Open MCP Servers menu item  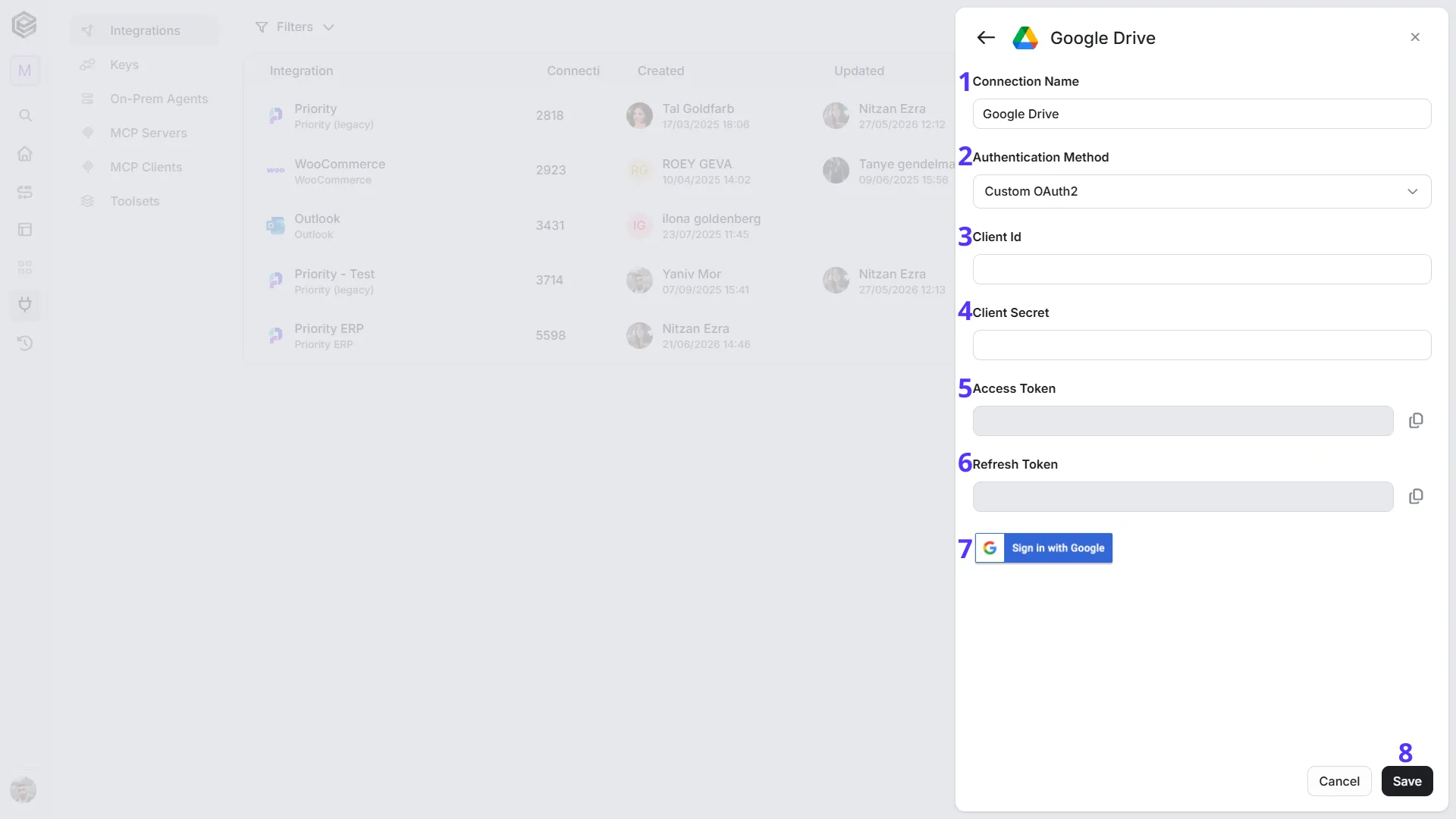148,133
